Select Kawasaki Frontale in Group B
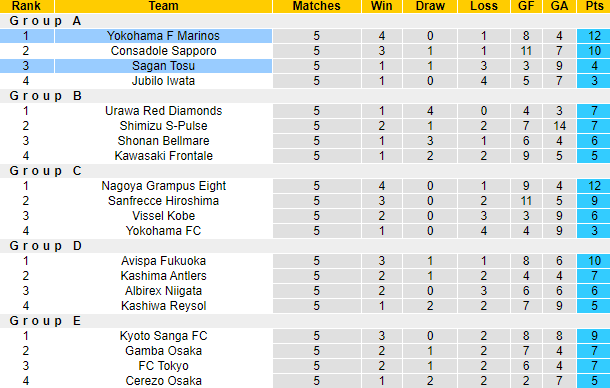 tap(163, 156)
